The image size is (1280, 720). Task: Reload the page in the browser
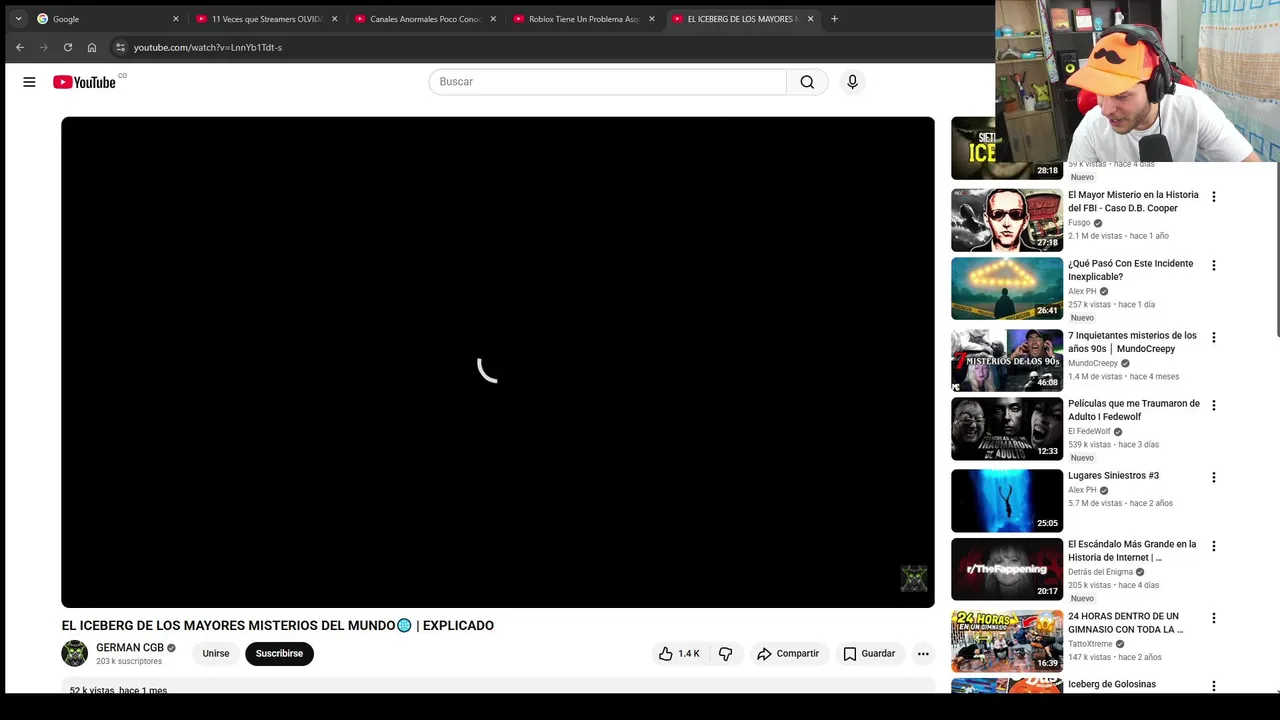tap(68, 47)
